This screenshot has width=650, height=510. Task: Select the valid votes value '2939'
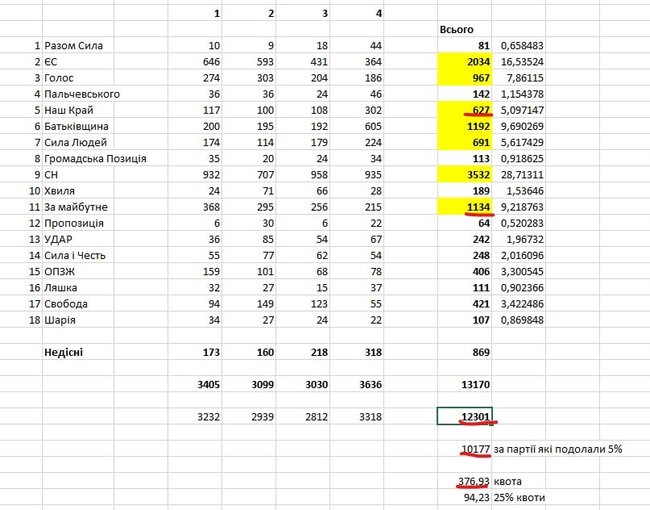pos(262,417)
